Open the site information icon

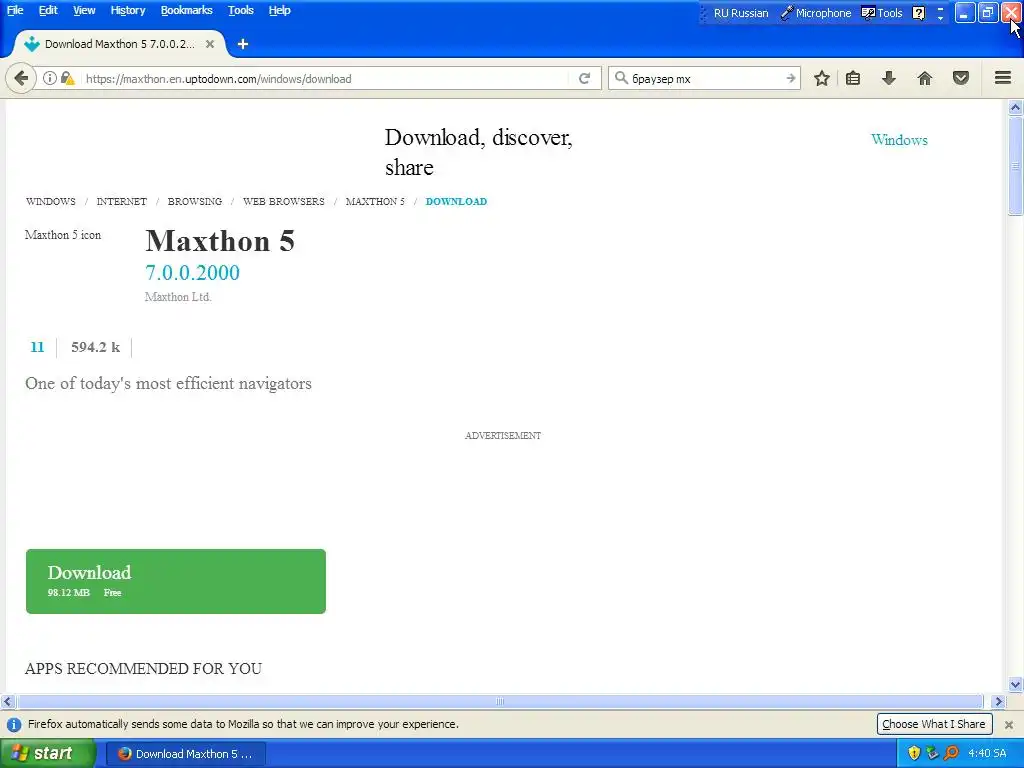(50, 78)
